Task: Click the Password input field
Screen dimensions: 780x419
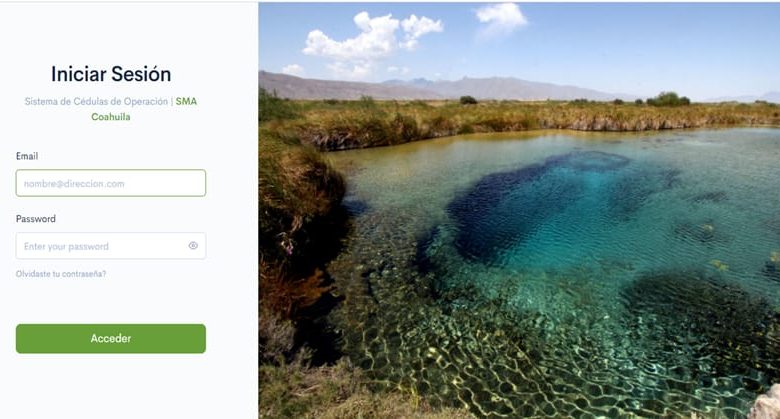Action: tap(100, 246)
